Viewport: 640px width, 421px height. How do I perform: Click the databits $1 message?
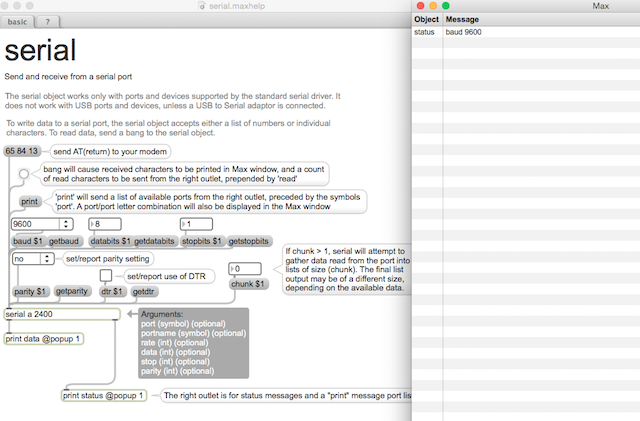[110, 241]
